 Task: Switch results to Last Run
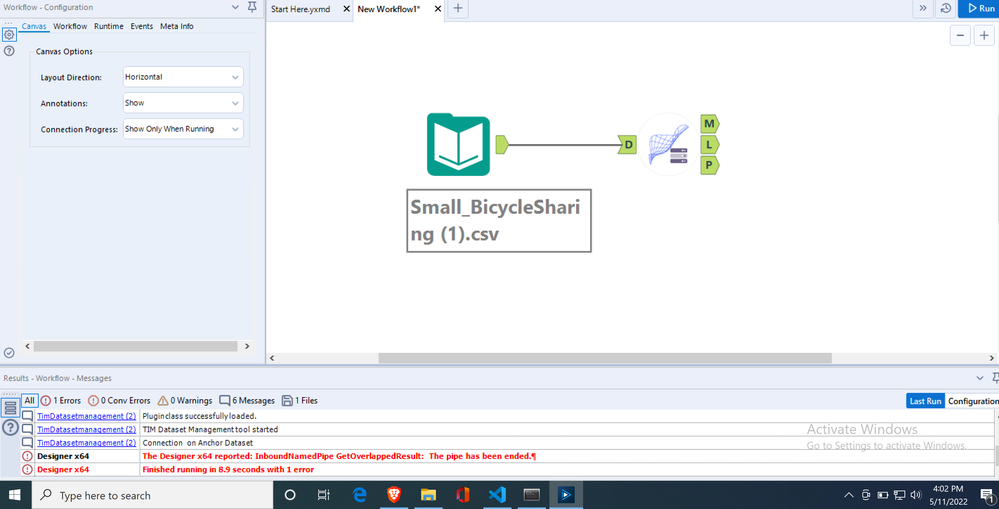click(925, 401)
